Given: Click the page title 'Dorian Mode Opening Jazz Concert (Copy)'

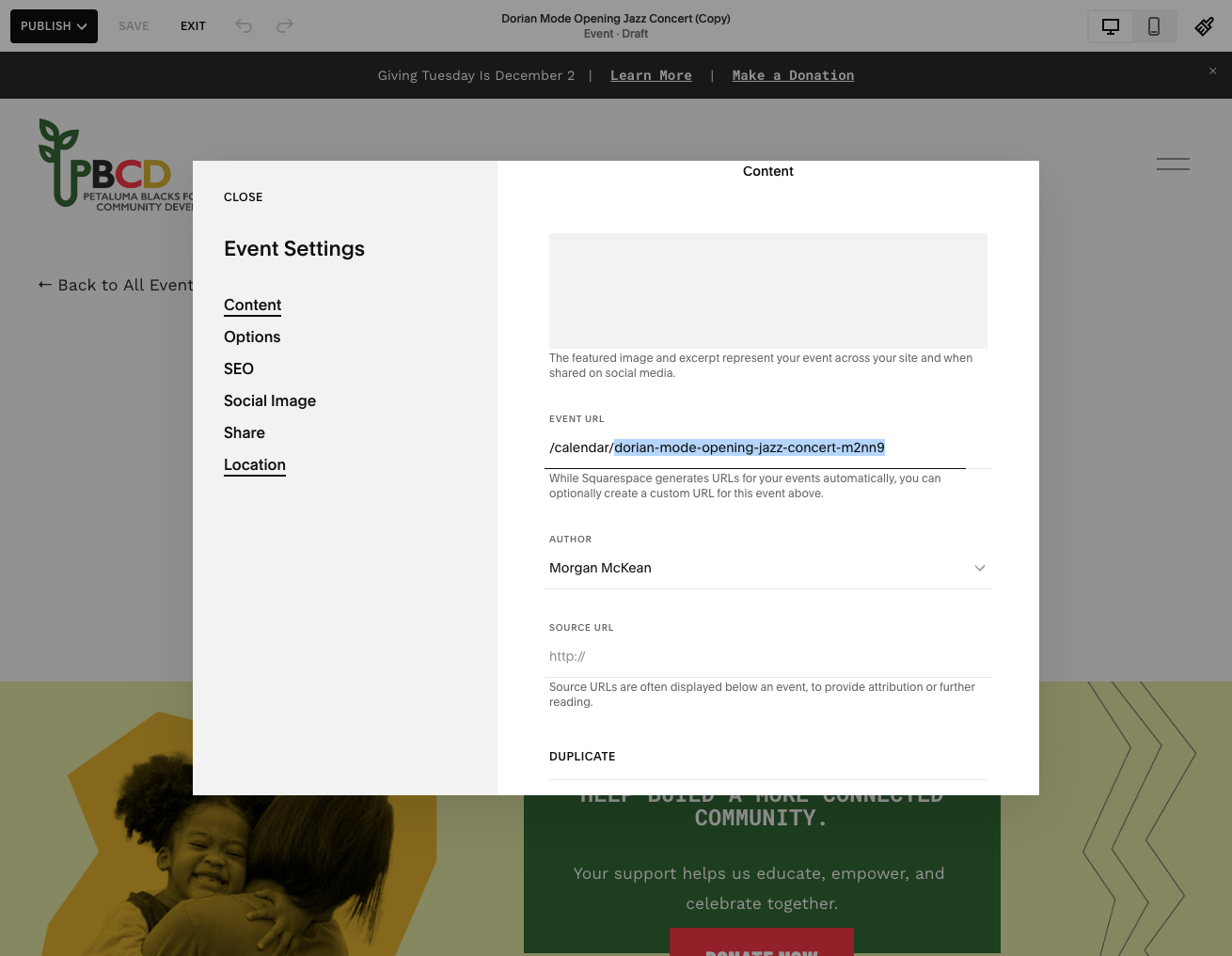Looking at the screenshot, I should [616, 19].
